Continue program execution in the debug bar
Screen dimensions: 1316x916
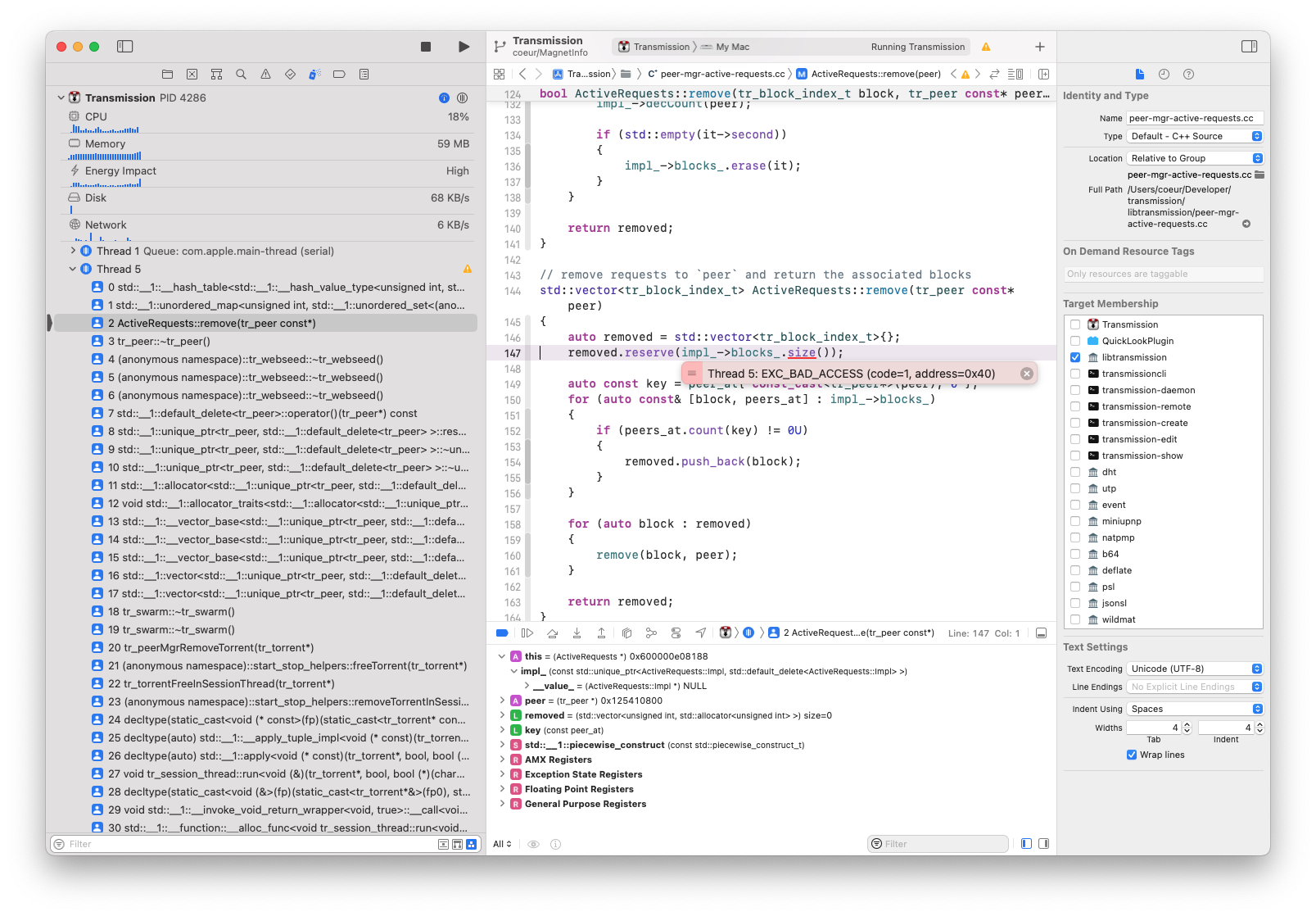[x=527, y=633]
